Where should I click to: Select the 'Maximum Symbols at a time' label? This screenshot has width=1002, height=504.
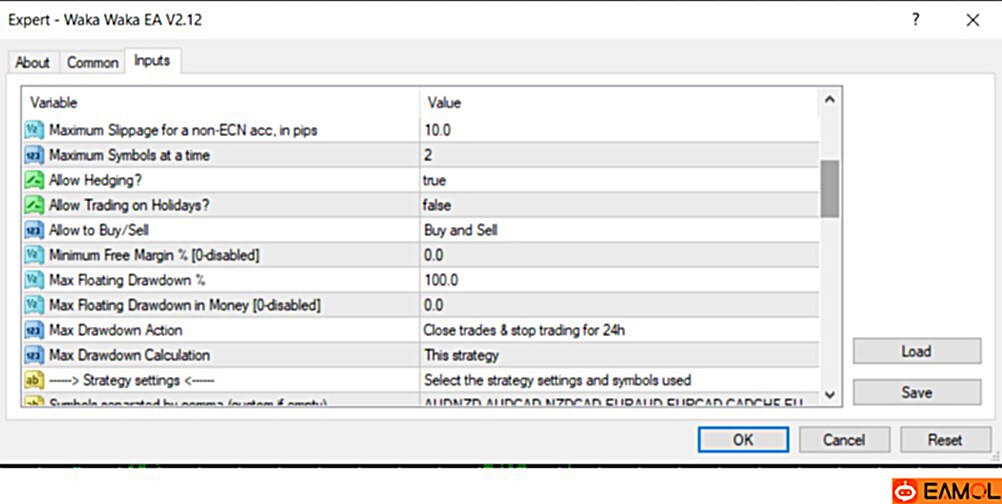click(129, 155)
